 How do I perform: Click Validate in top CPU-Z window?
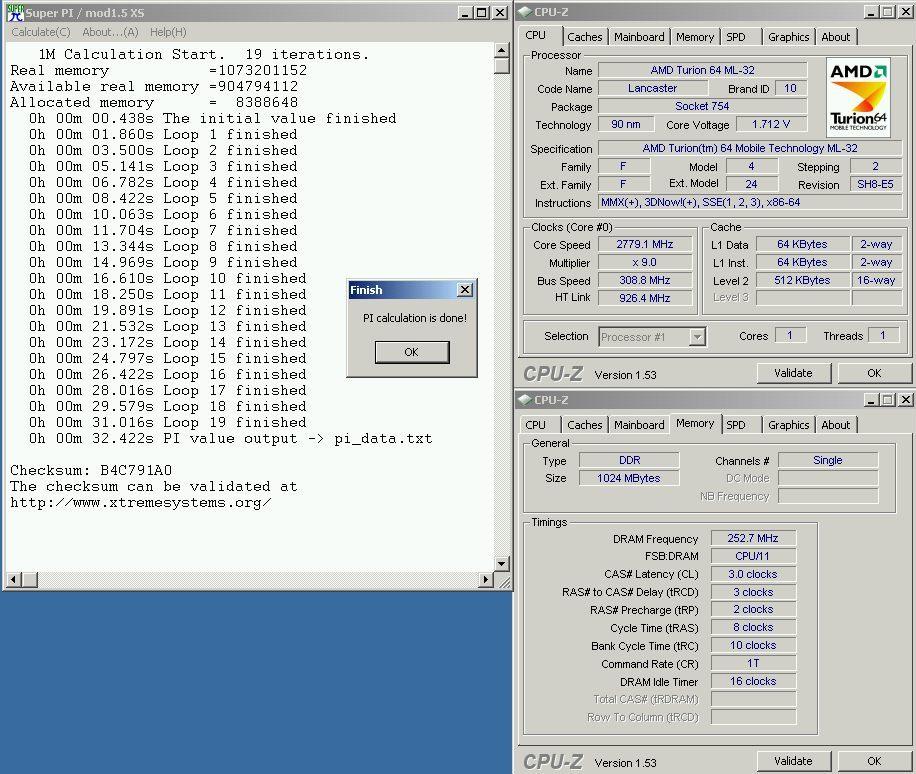click(x=793, y=373)
